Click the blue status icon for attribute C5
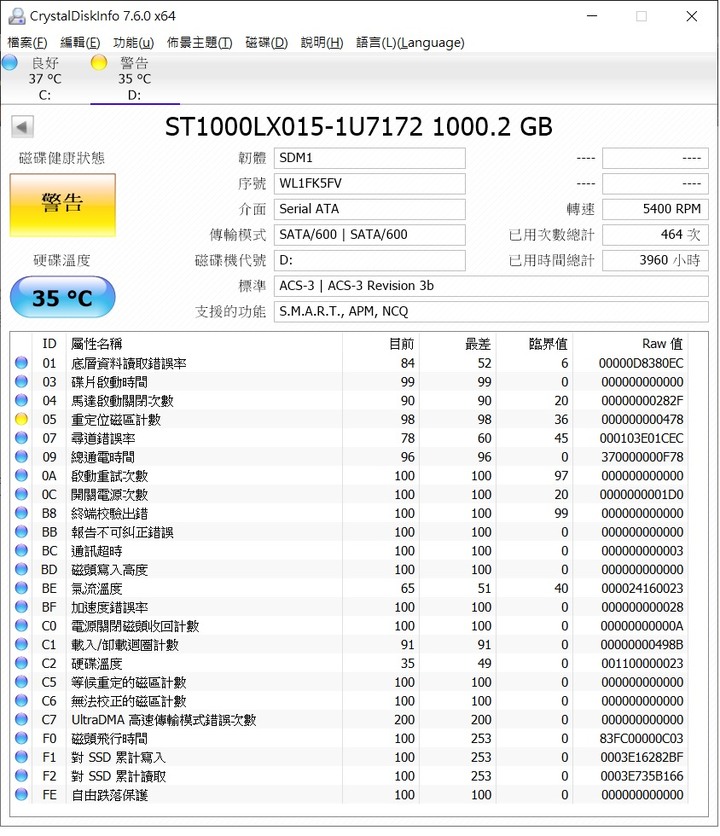 tap(21, 682)
